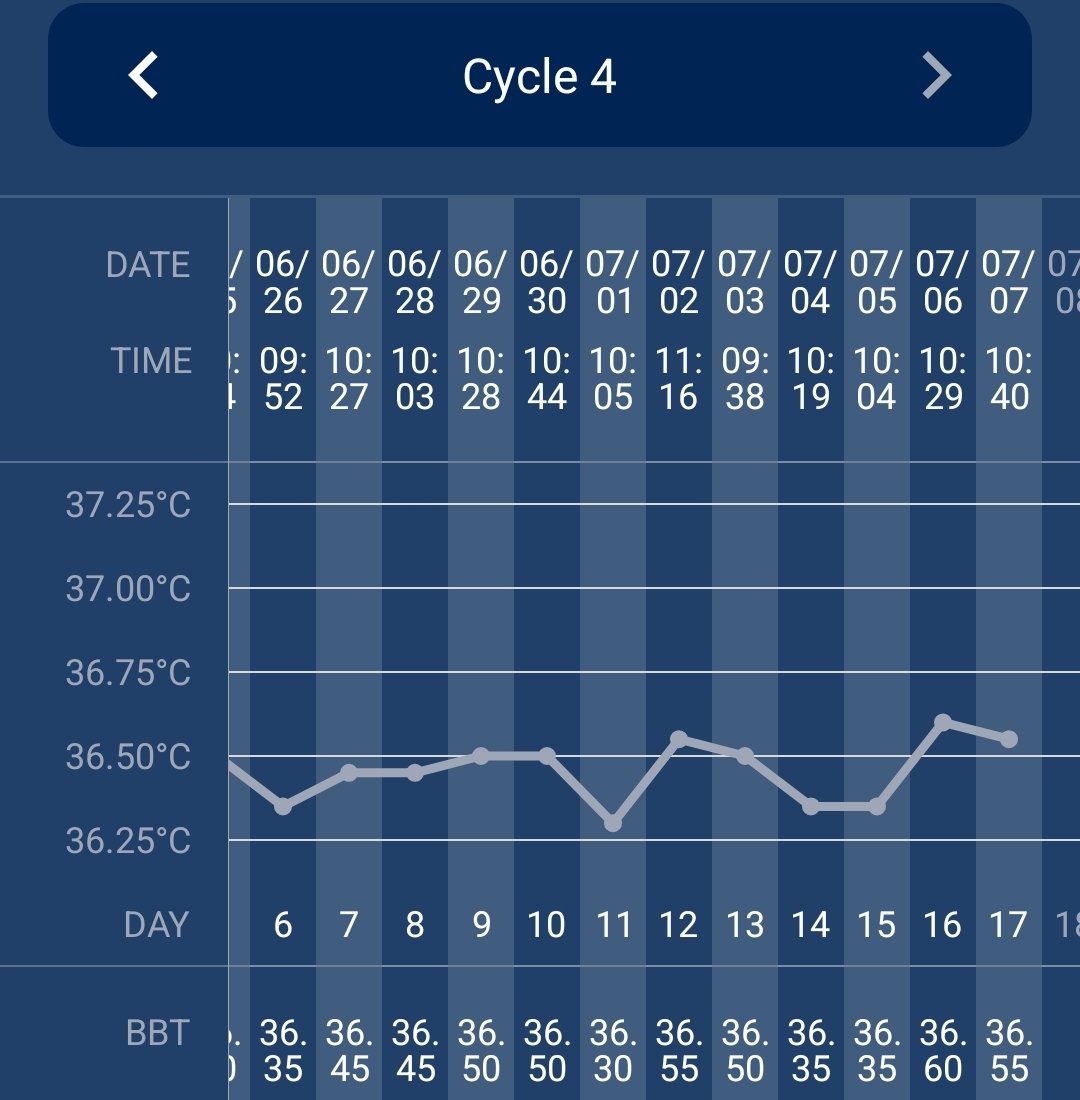This screenshot has width=1080, height=1100.
Task: Select the 07/01 date column header
Action: coord(613,283)
